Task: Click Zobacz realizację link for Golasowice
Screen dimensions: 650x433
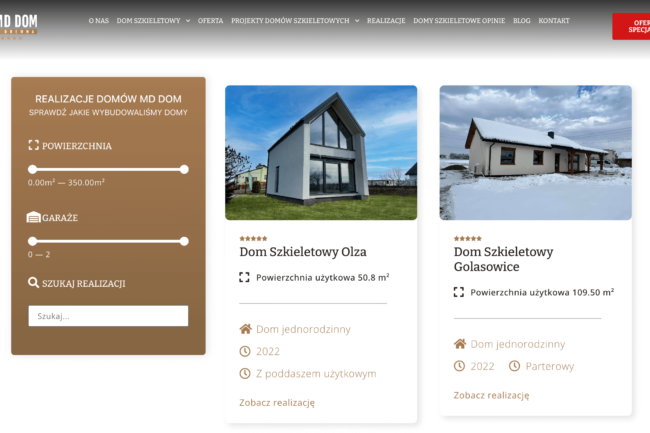Action: pos(491,395)
